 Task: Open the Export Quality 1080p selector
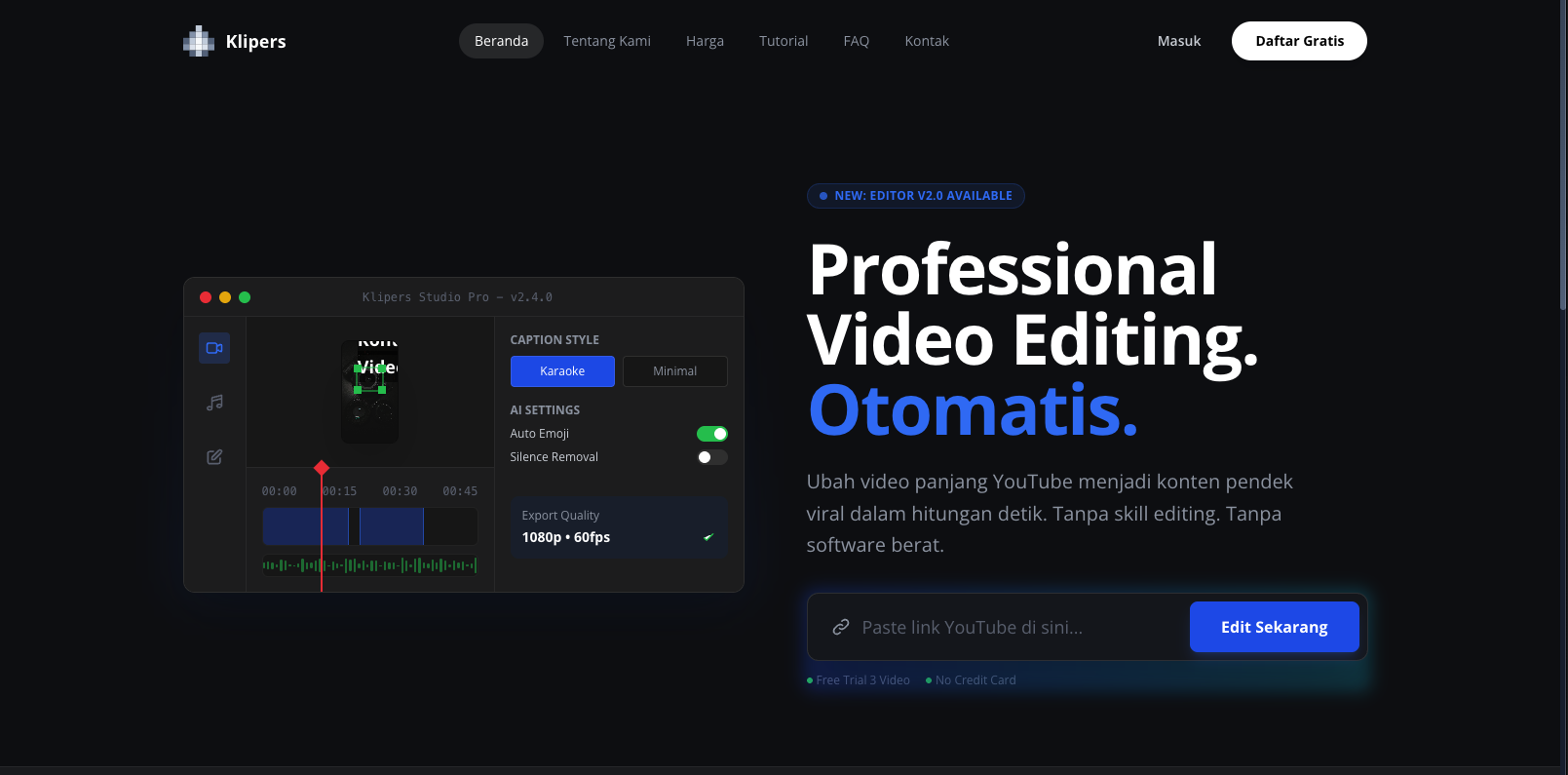point(618,527)
